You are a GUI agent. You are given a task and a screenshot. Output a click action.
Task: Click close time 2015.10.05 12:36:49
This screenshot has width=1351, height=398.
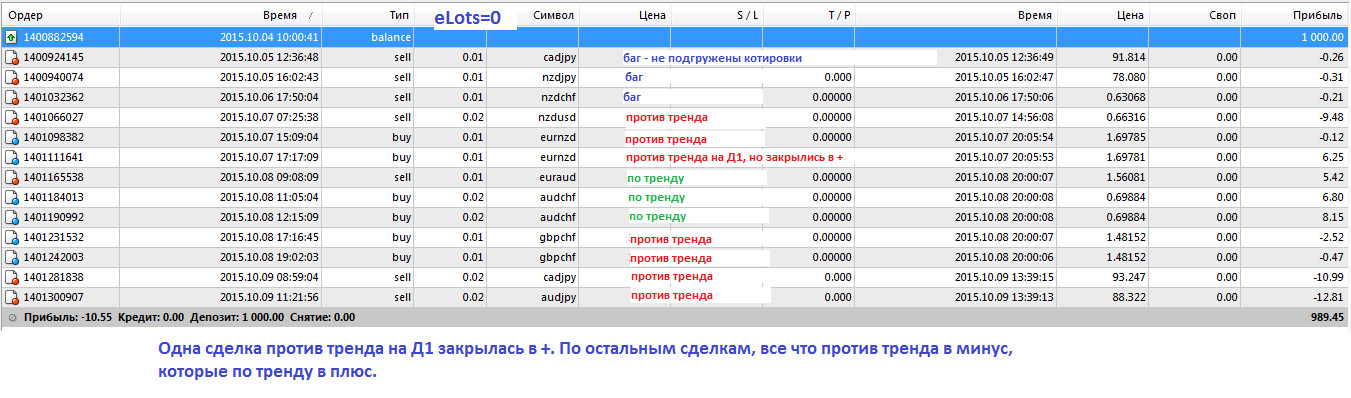pyautogui.click(x=1004, y=57)
